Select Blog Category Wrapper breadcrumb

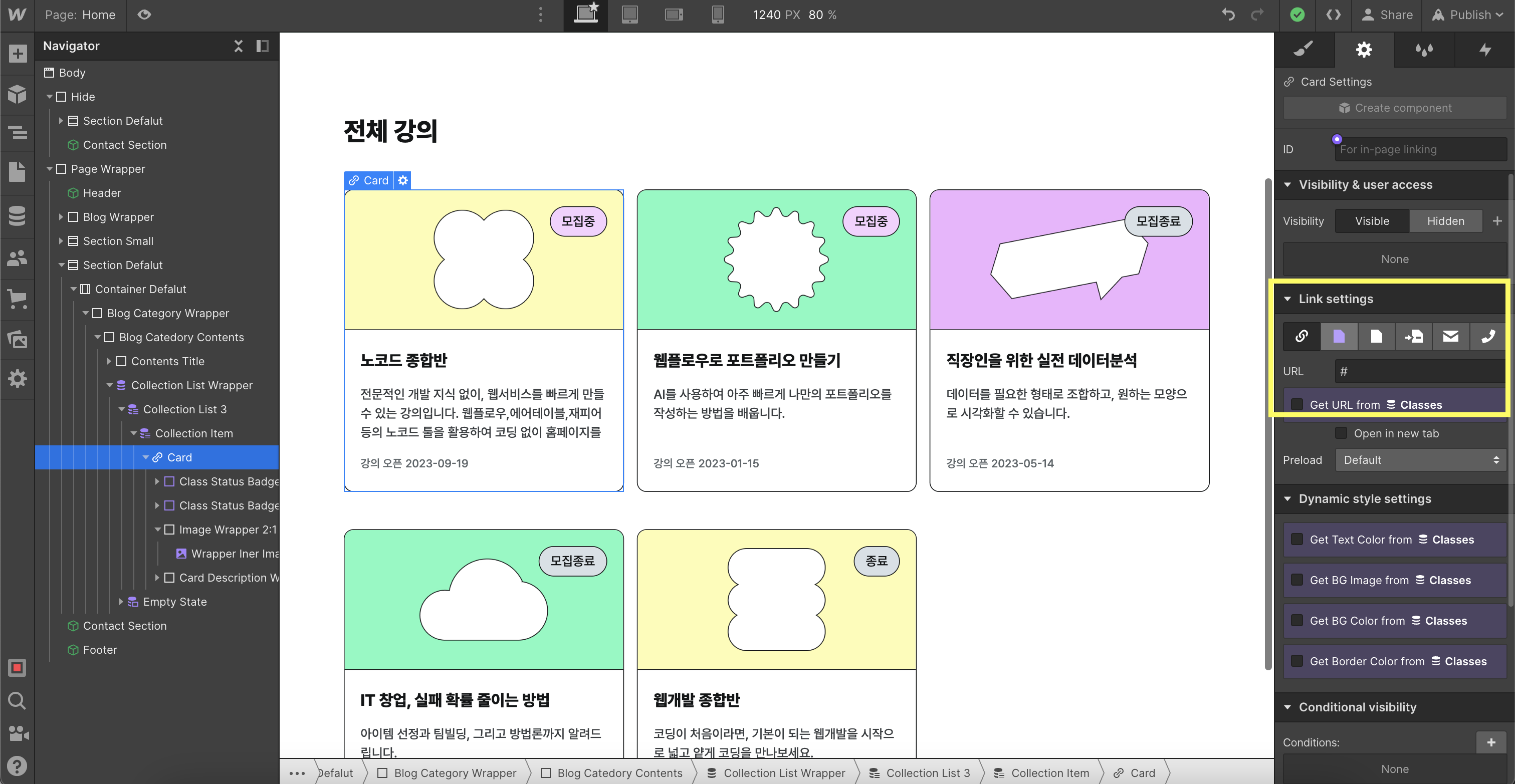(x=447, y=773)
